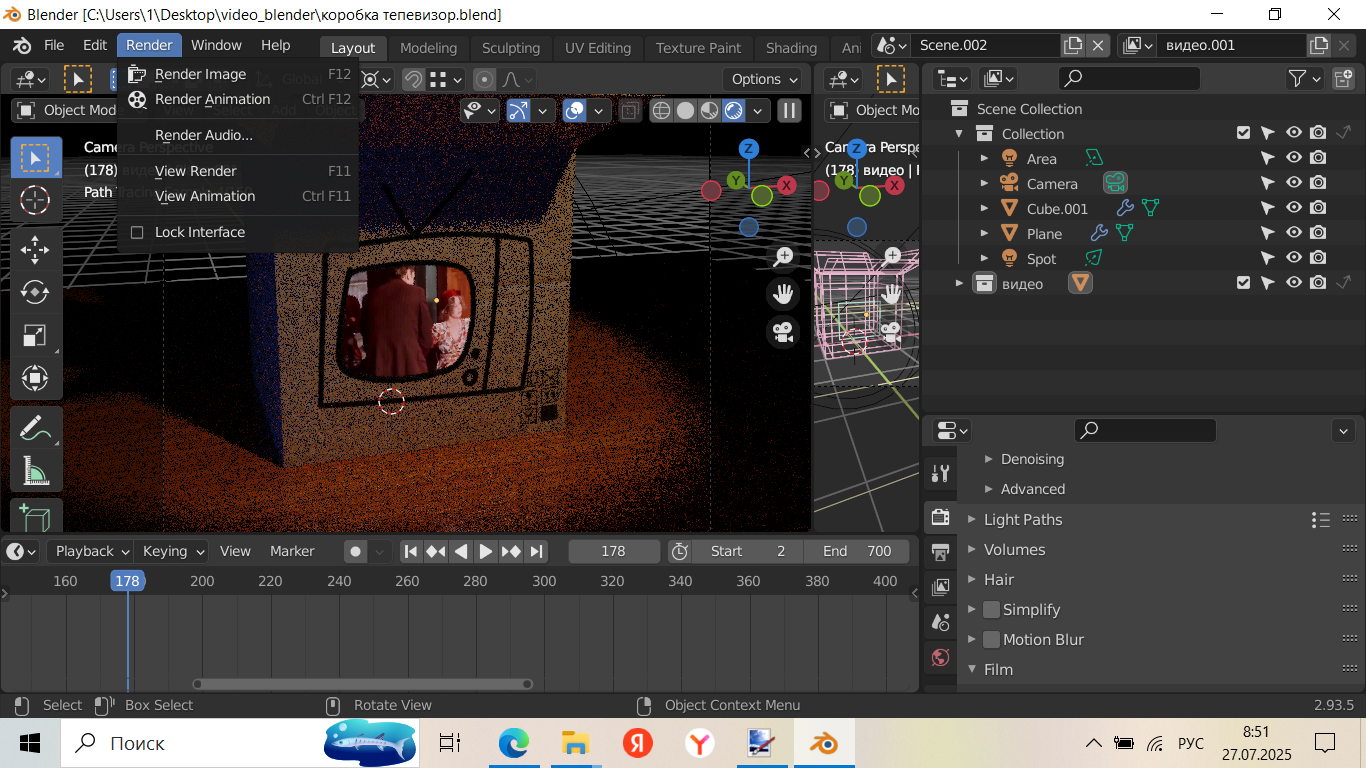The image size is (1366, 768).
Task: Select the Move tool in toolbar
Action: click(35, 249)
